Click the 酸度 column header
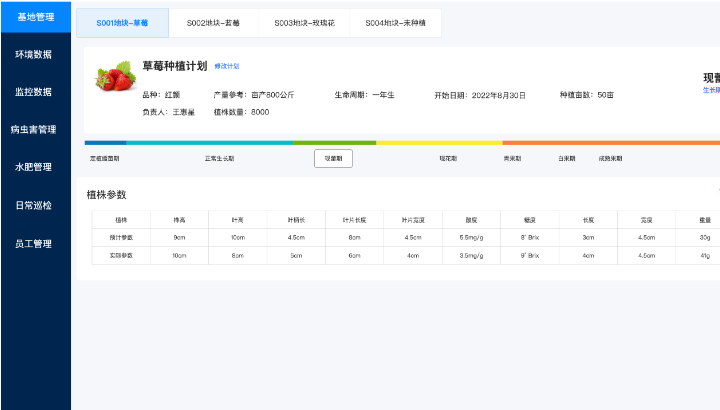Screen dimensions: 720x410 (x=472, y=220)
